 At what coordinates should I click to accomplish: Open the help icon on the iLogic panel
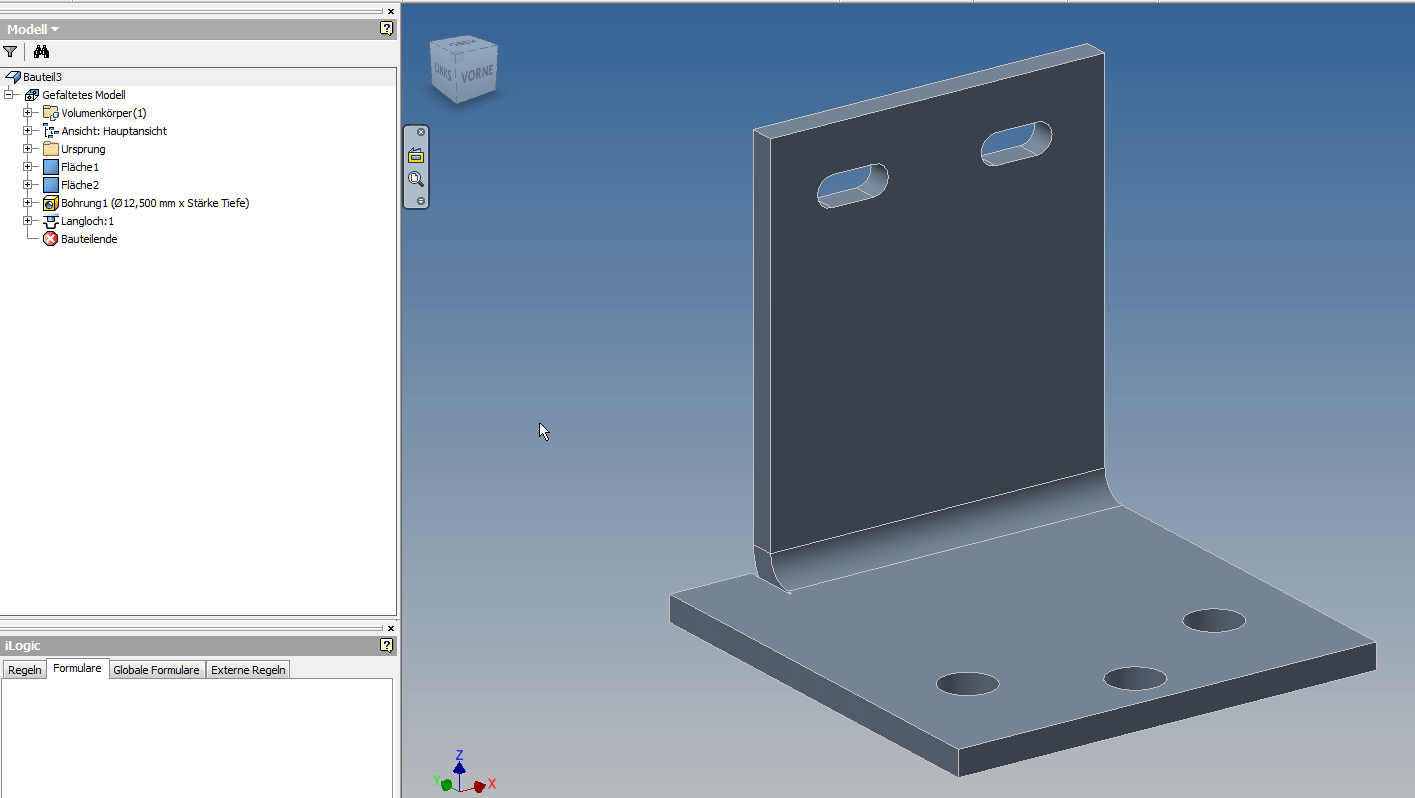click(x=386, y=646)
